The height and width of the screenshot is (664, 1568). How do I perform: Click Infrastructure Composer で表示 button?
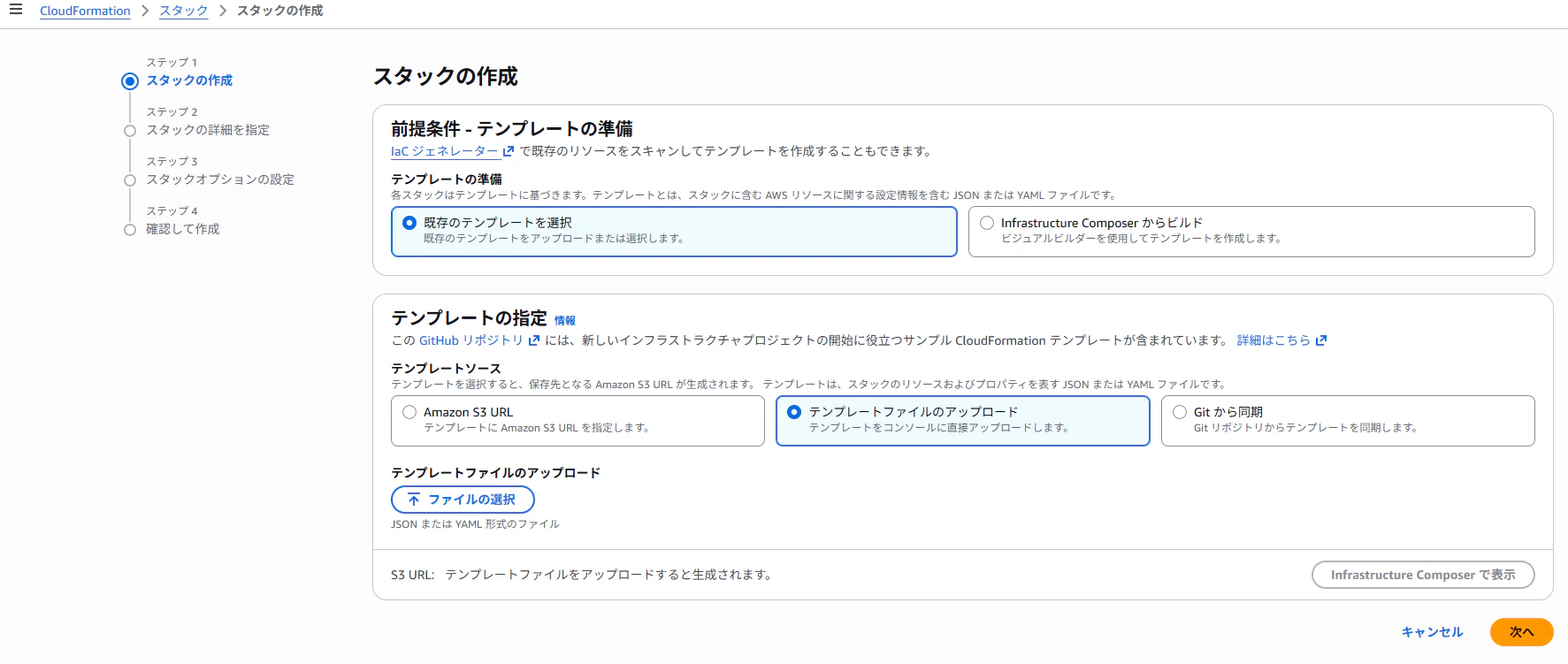[1423, 575]
